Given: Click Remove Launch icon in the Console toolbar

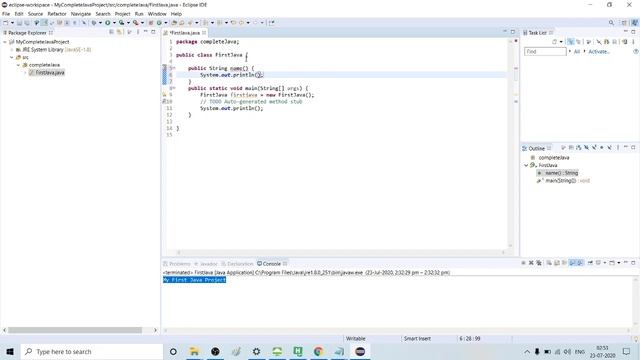Looking at the screenshot, I should click(531, 263).
